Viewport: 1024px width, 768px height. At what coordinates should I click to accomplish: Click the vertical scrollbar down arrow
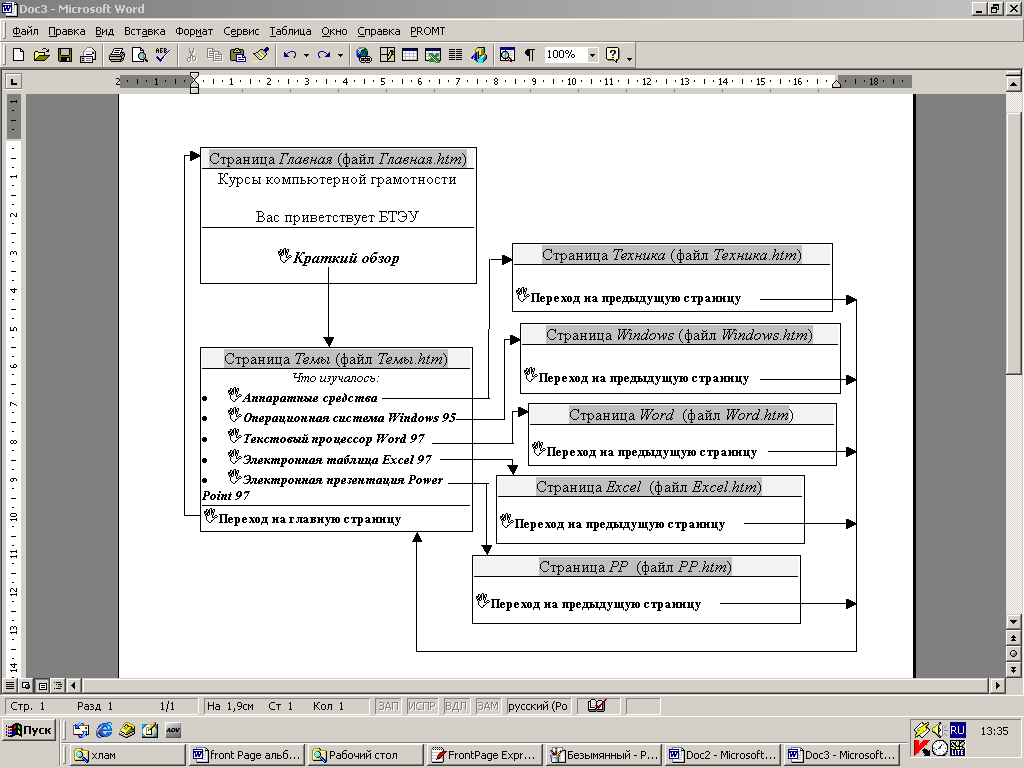click(1013, 621)
